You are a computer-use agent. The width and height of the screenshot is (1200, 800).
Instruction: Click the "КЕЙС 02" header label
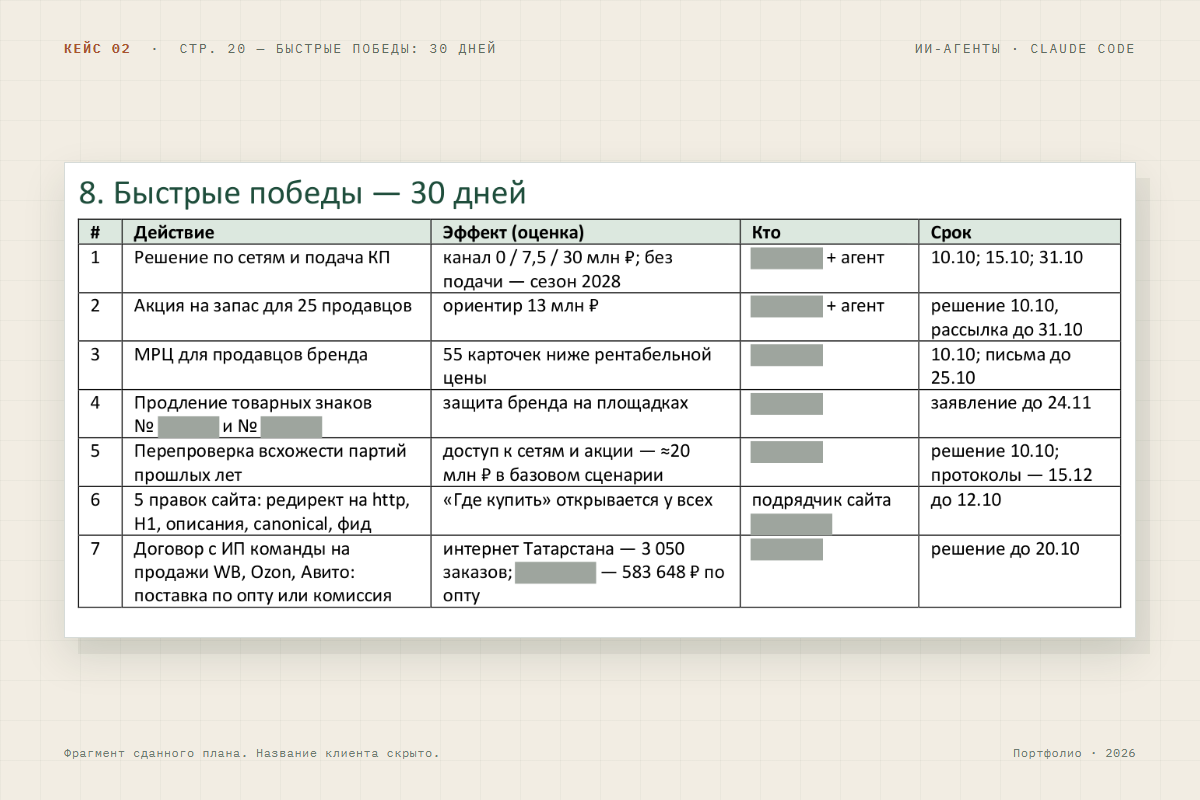(97, 49)
